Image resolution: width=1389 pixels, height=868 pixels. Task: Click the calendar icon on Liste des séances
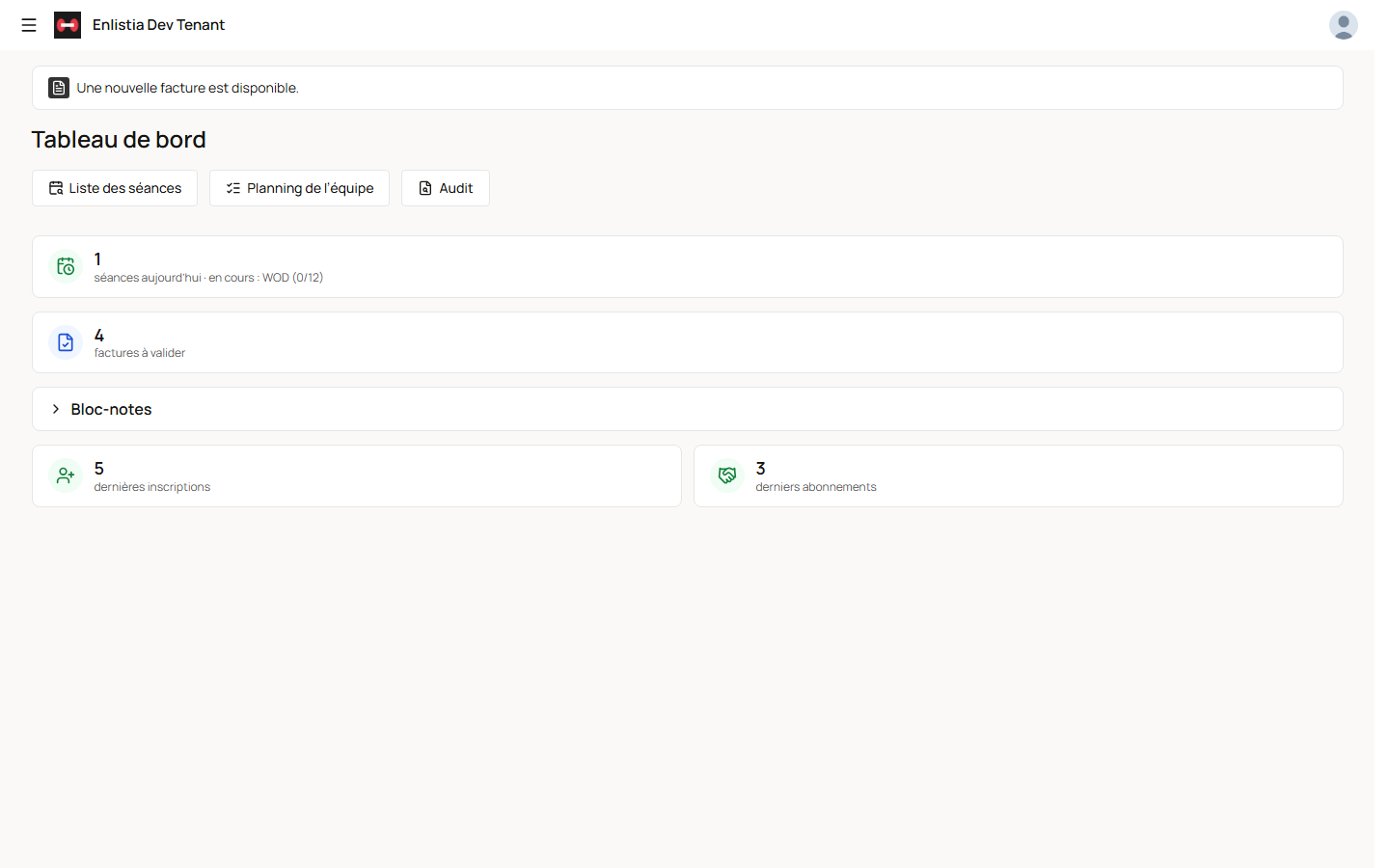point(56,188)
